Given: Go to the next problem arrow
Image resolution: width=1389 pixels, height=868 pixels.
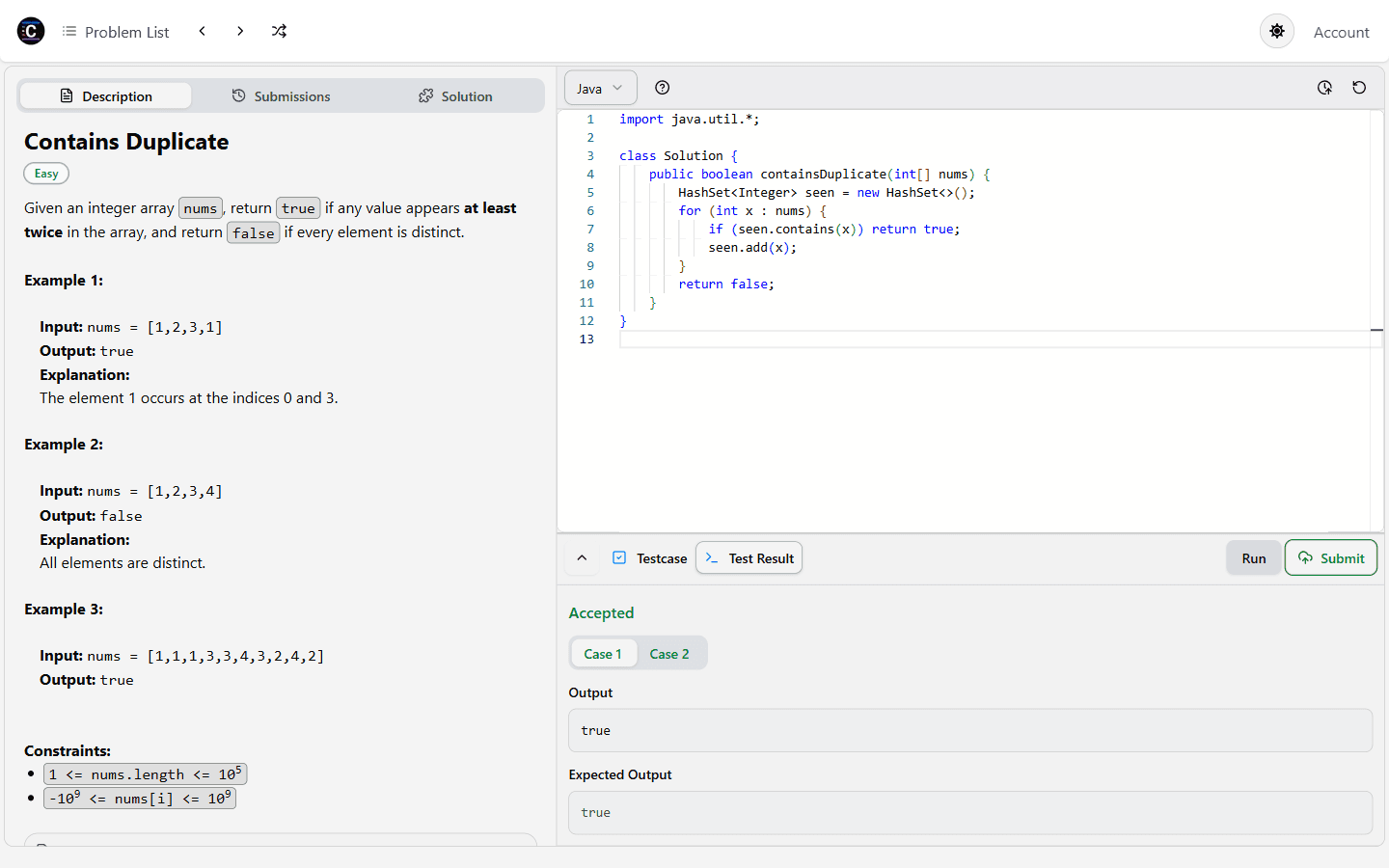Looking at the screenshot, I should click(x=240, y=31).
